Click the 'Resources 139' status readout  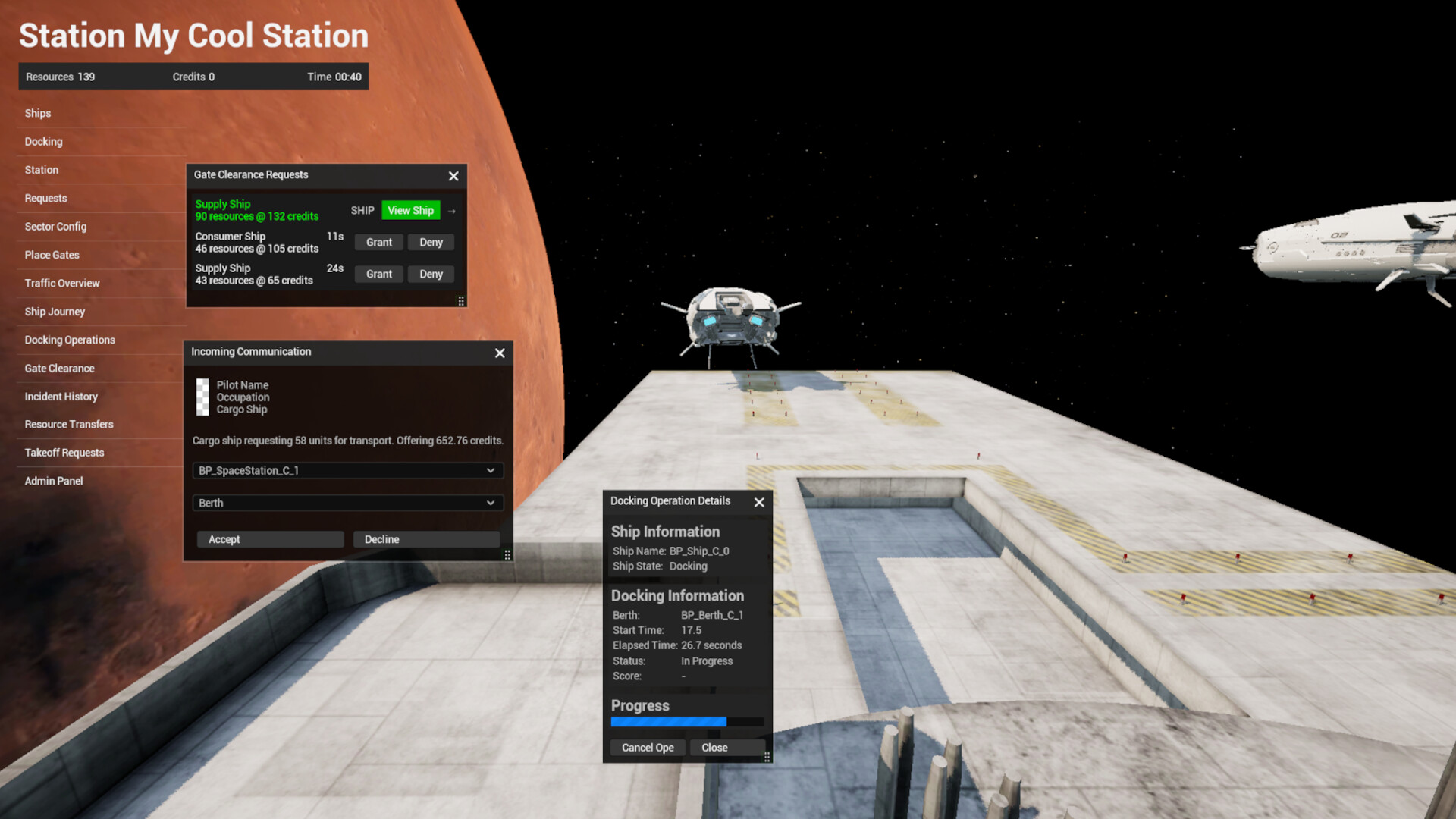[61, 77]
